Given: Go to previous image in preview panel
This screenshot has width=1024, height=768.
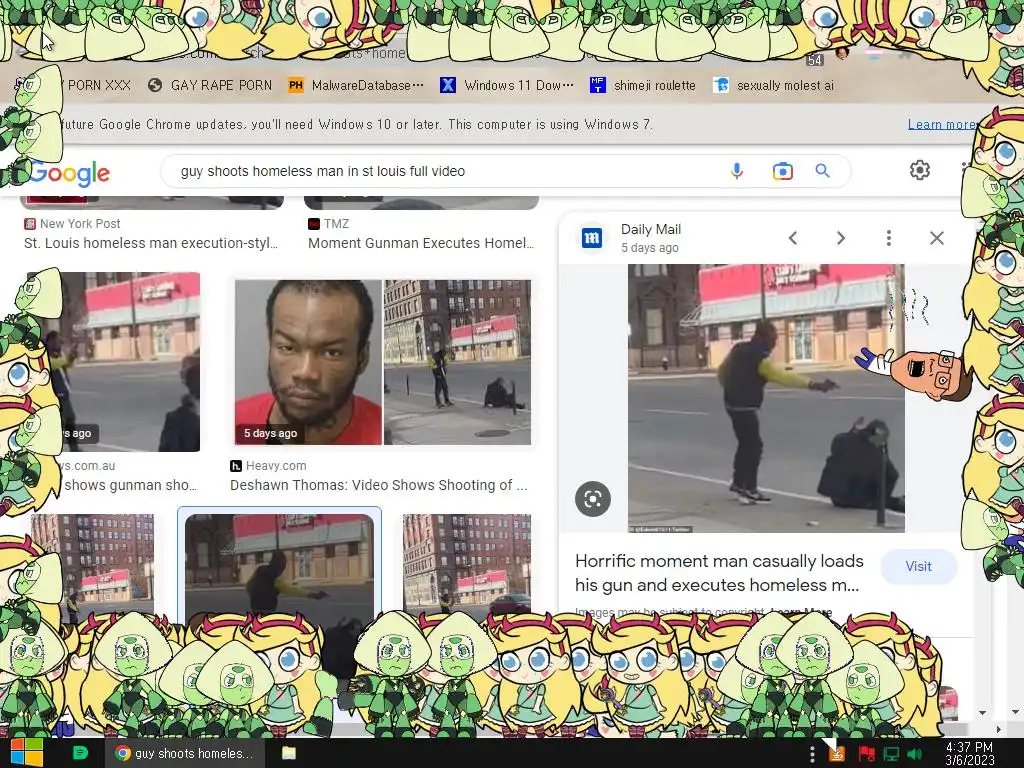Looking at the screenshot, I should (793, 238).
